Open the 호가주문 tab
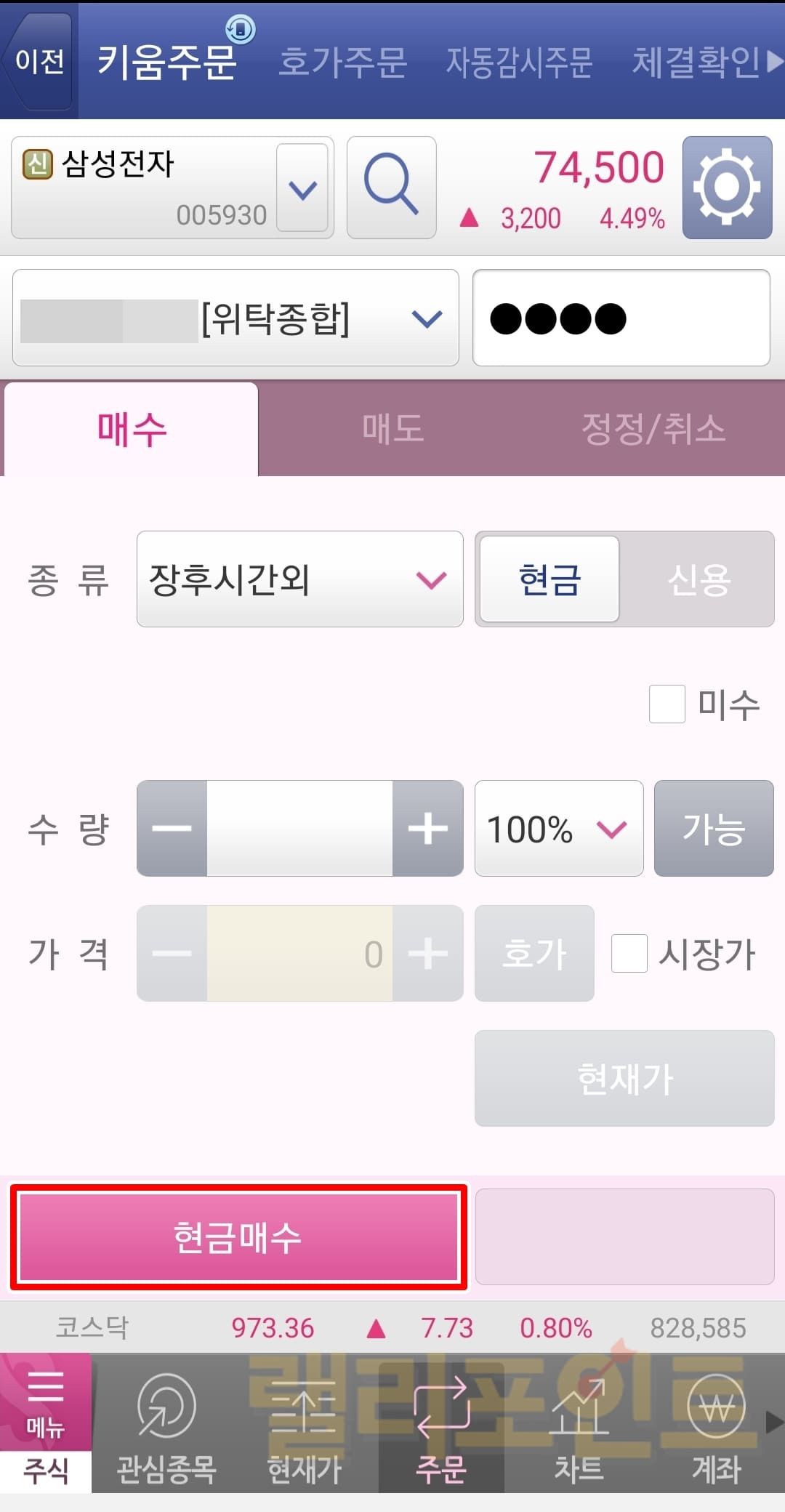 (342, 62)
